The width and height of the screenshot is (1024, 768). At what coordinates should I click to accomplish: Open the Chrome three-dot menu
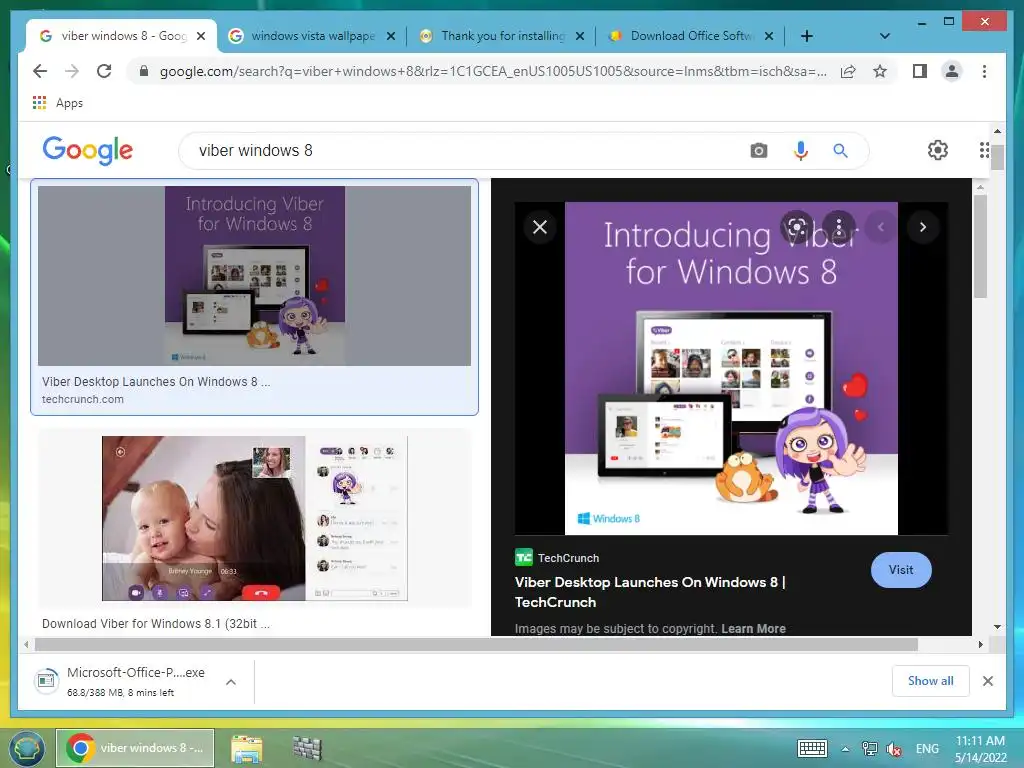point(984,71)
